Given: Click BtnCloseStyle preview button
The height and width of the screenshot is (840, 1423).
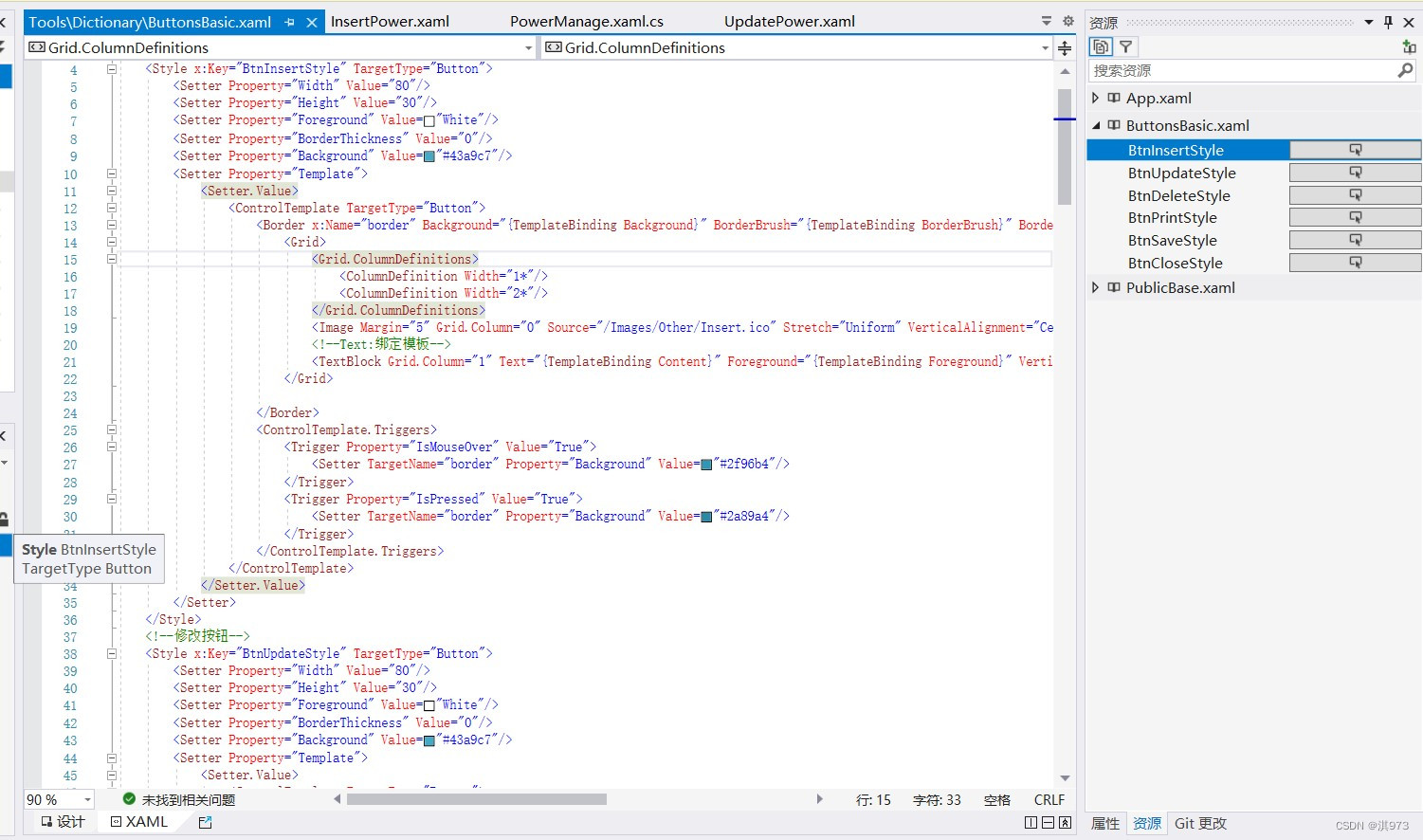Looking at the screenshot, I should coord(1355,263).
